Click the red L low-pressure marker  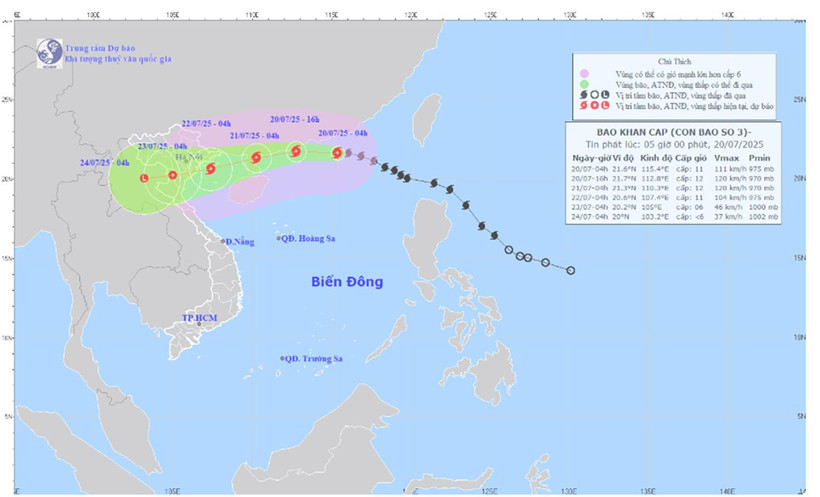[143, 178]
